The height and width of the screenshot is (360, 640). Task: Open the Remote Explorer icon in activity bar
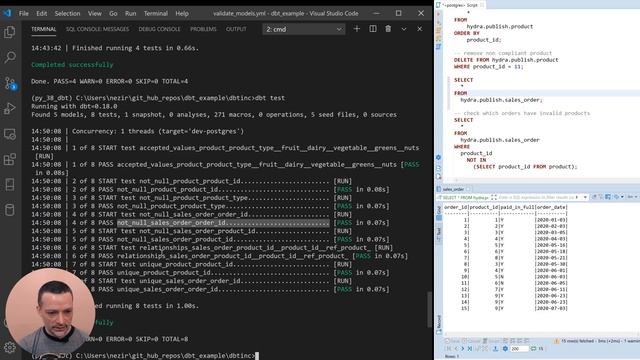10,134
